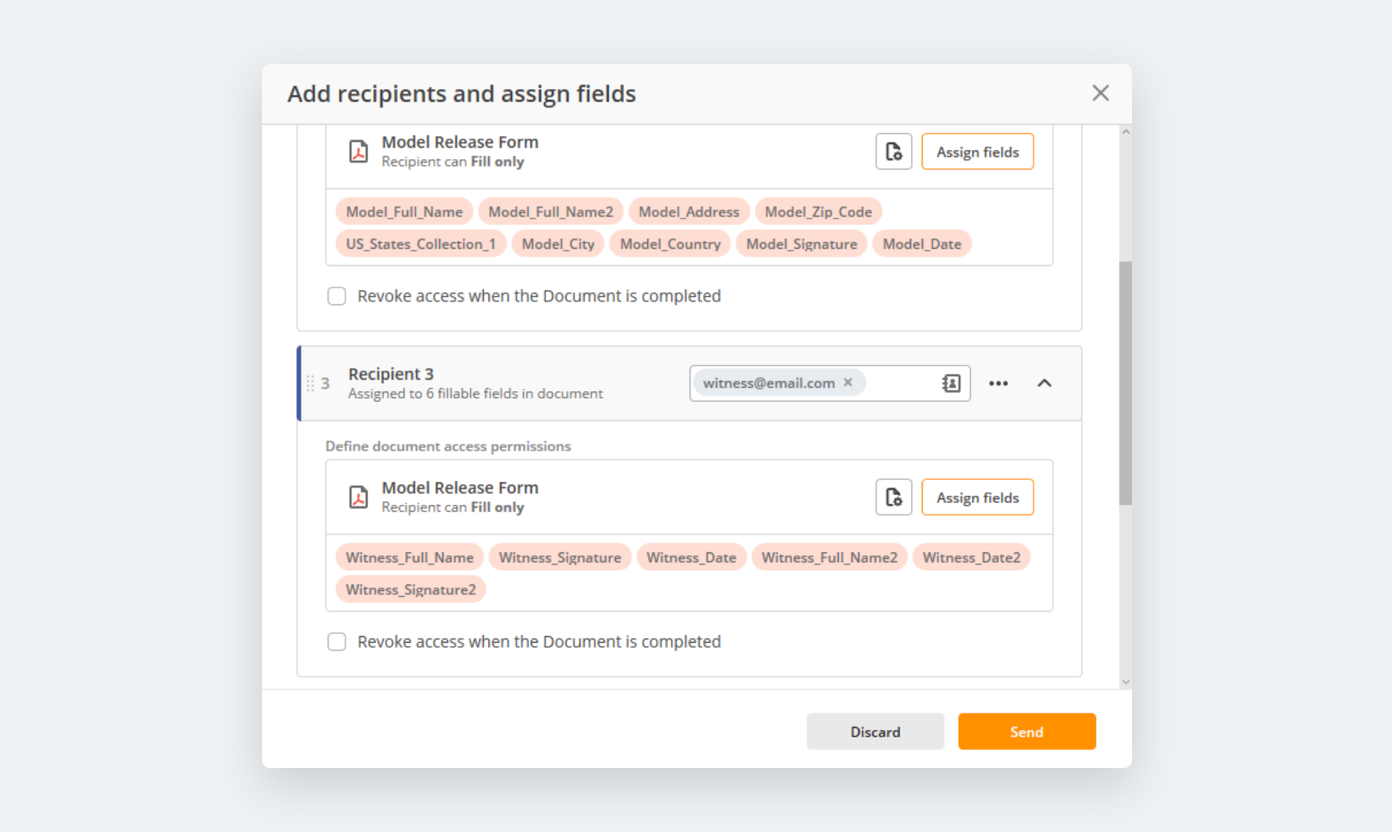
Task: Select the Witness_Signature field tag
Action: 560,557
